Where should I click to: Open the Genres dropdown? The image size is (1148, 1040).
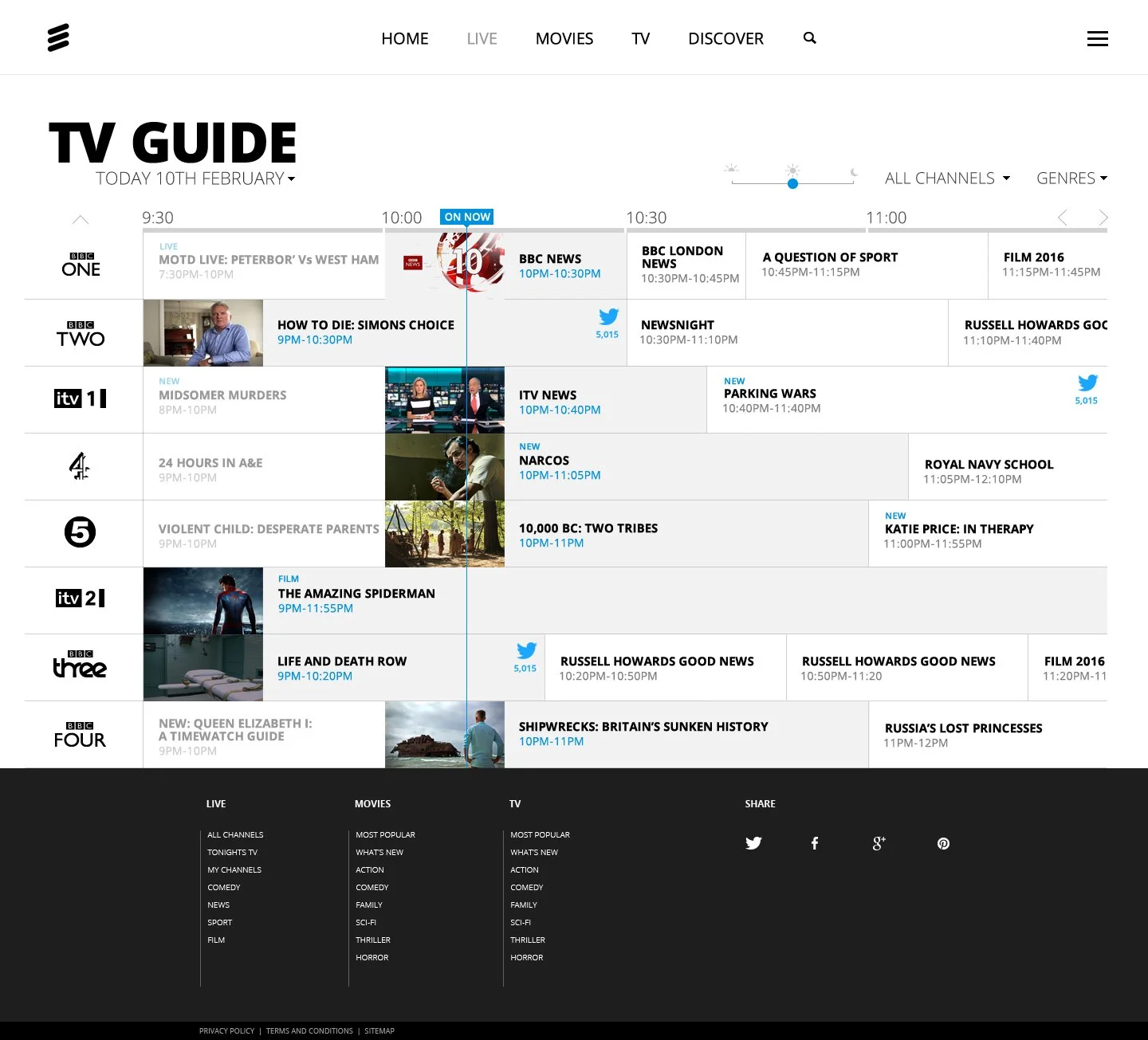point(1071,179)
